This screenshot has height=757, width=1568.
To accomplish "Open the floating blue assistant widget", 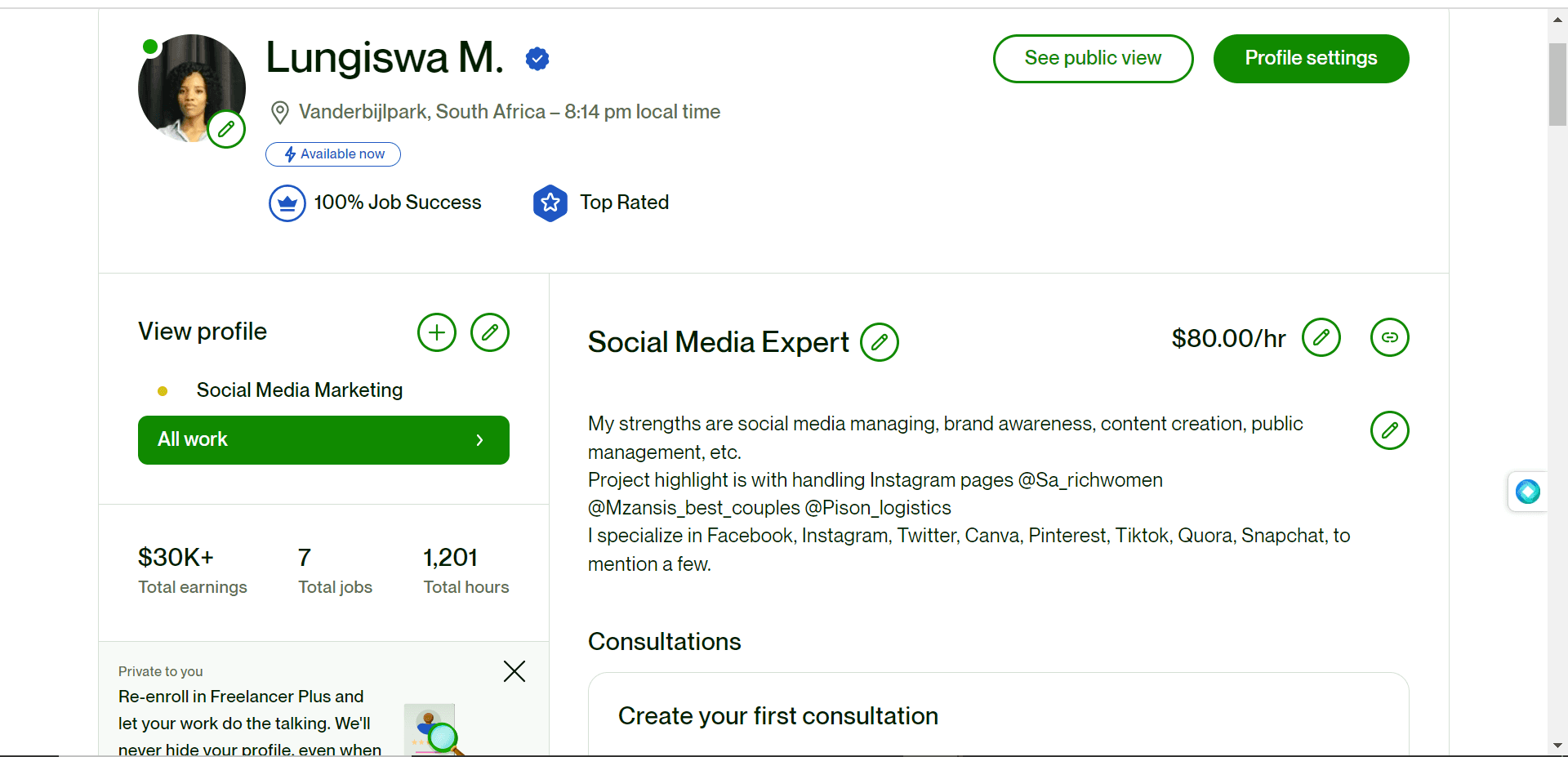I will pos(1528,492).
